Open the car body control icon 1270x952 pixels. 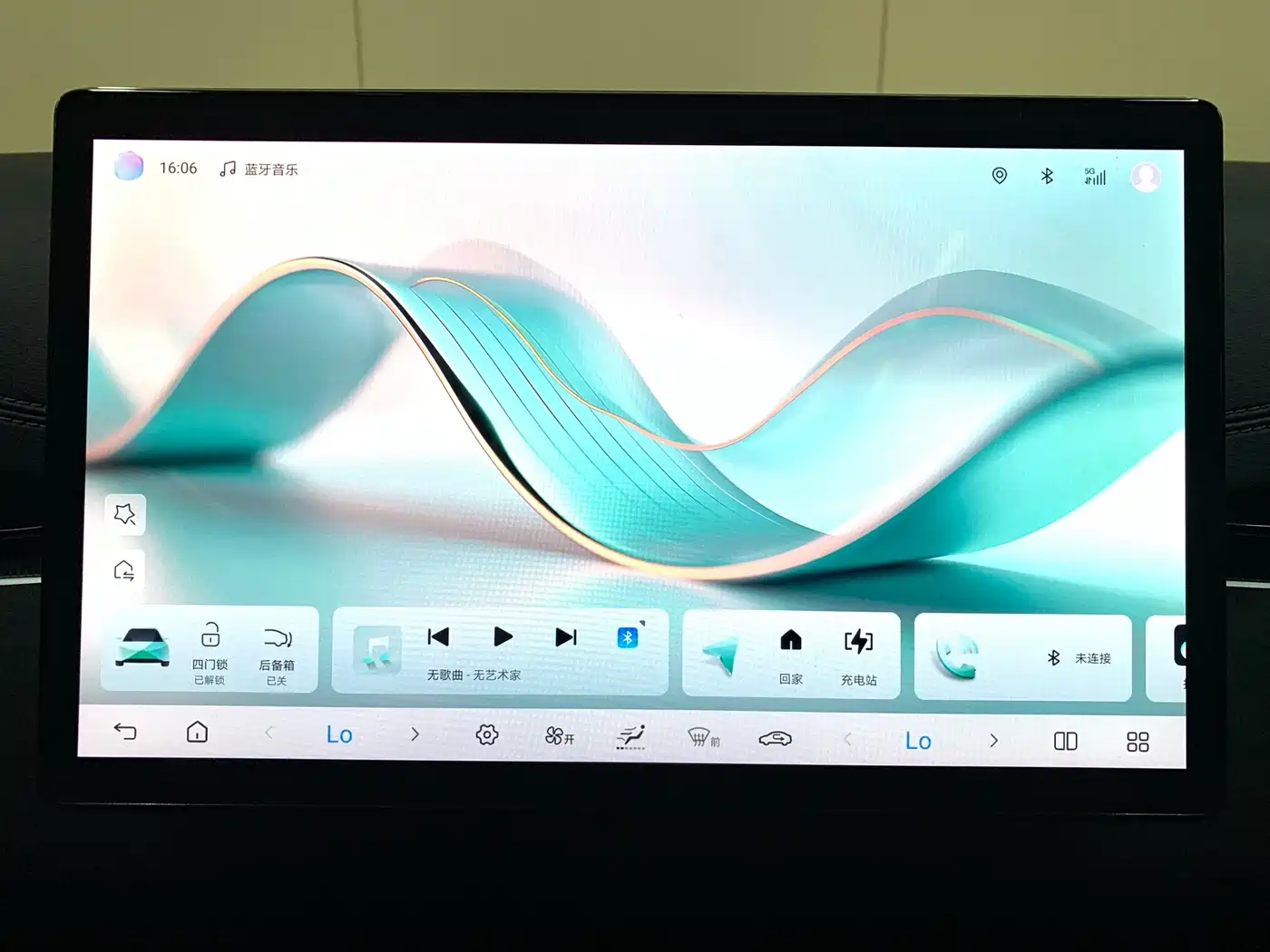pos(775,739)
